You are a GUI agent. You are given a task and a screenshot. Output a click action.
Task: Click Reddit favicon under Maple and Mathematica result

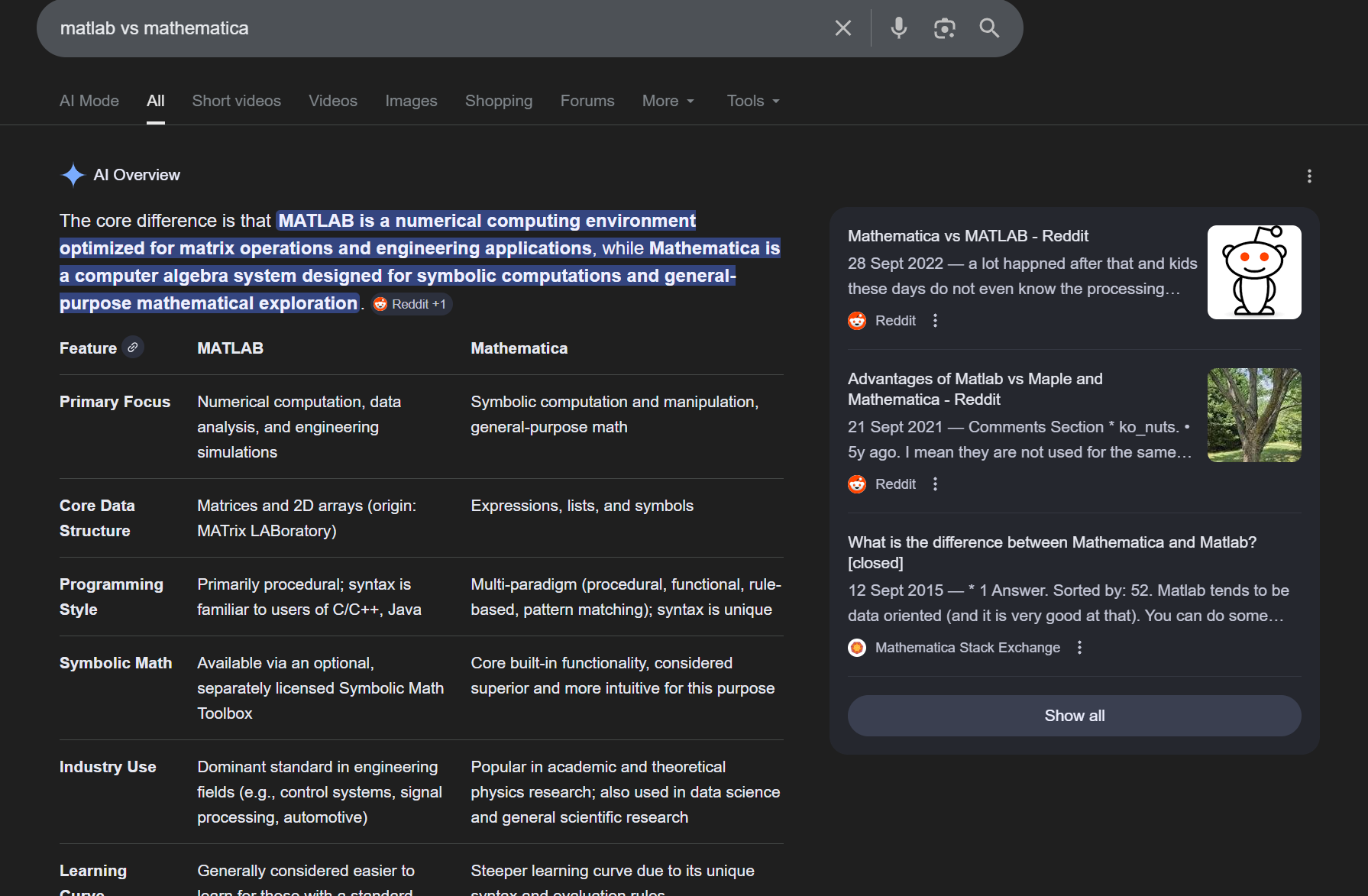click(857, 484)
